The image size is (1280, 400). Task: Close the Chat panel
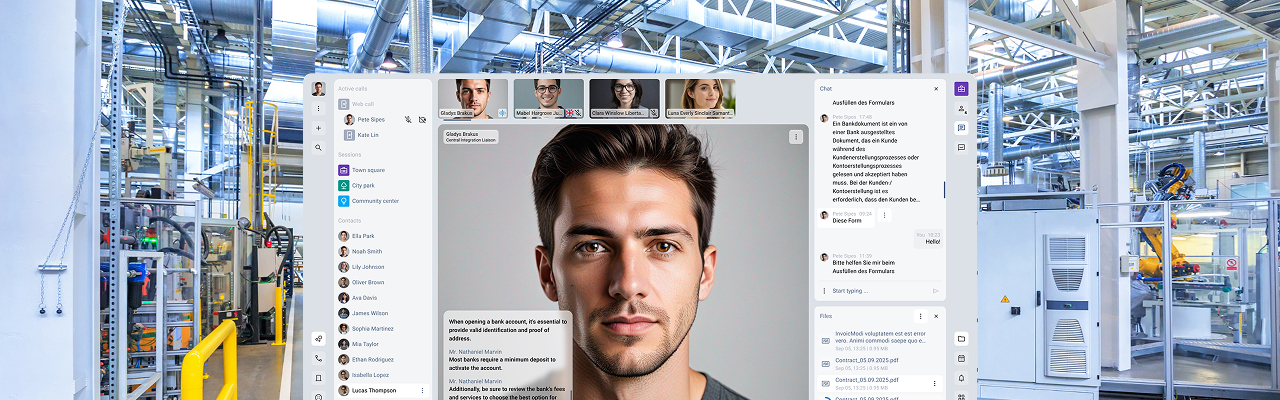pyautogui.click(x=936, y=89)
